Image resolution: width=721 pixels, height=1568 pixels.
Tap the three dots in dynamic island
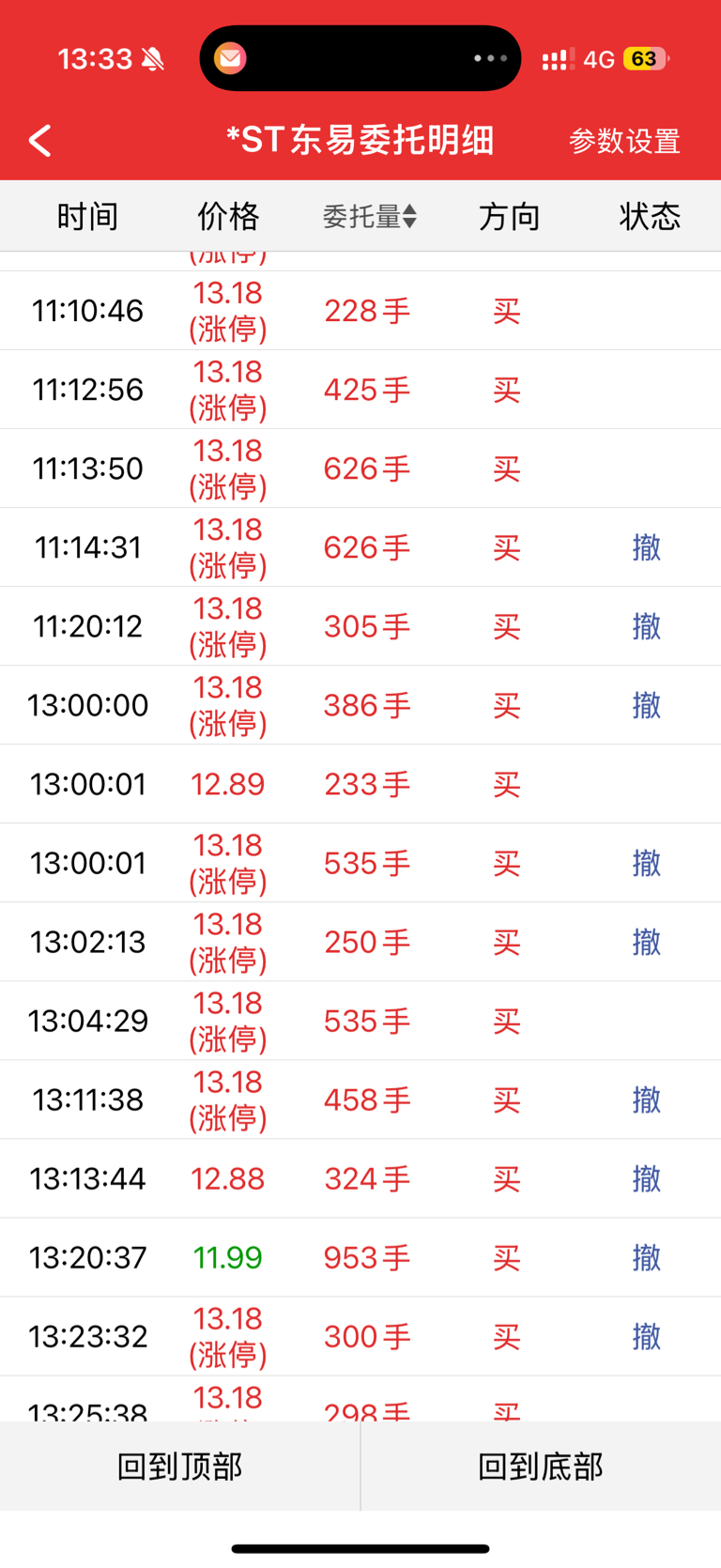[x=490, y=58]
